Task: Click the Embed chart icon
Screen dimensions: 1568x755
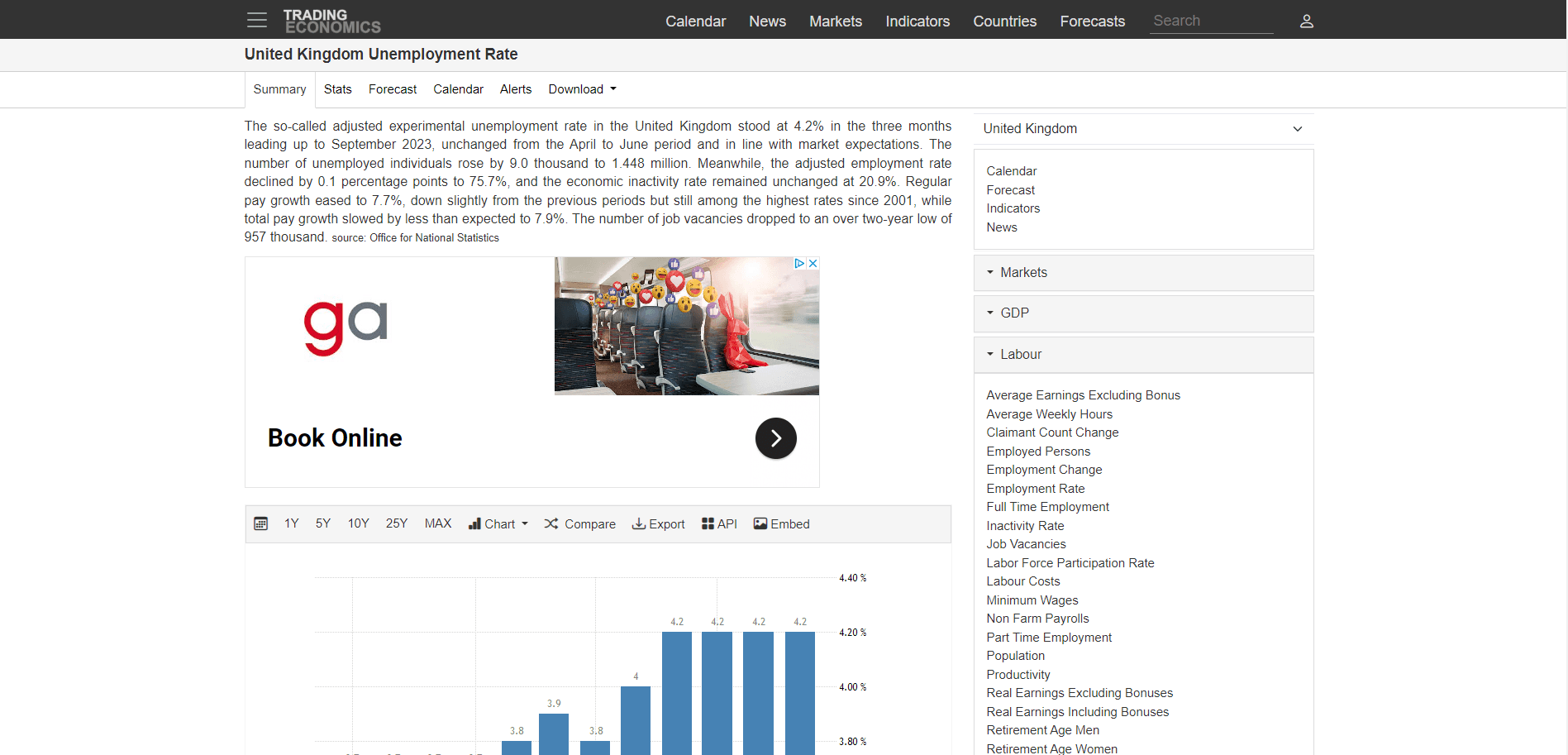Action: point(760,523)
